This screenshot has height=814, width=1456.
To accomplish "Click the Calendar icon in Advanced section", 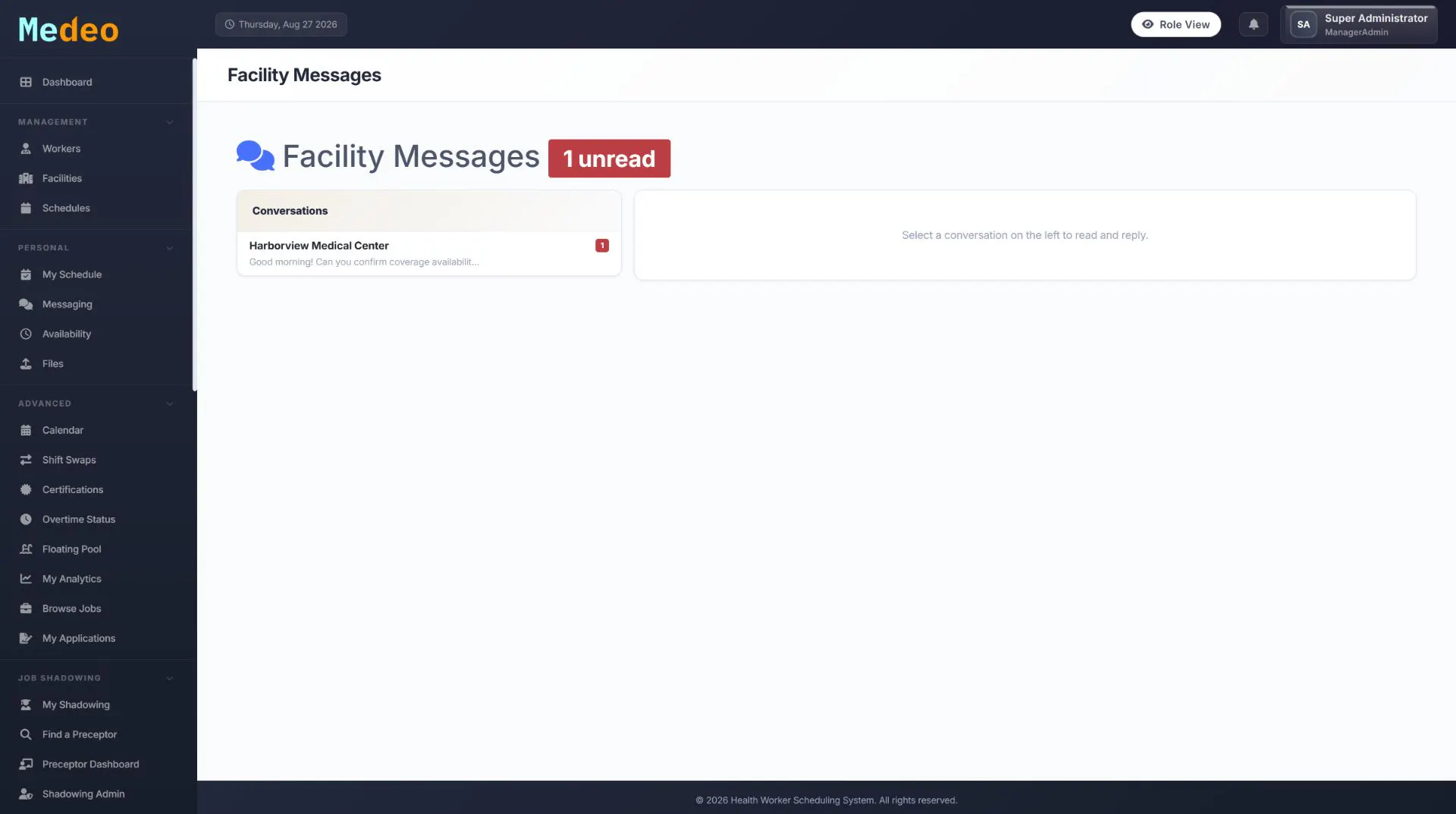I will click(26, 430).
